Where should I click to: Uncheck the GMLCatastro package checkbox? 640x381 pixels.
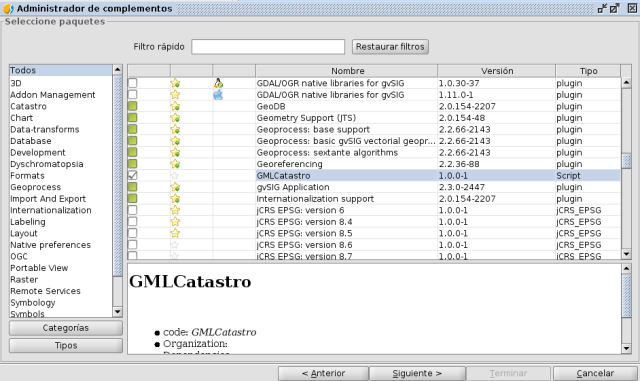133,176
